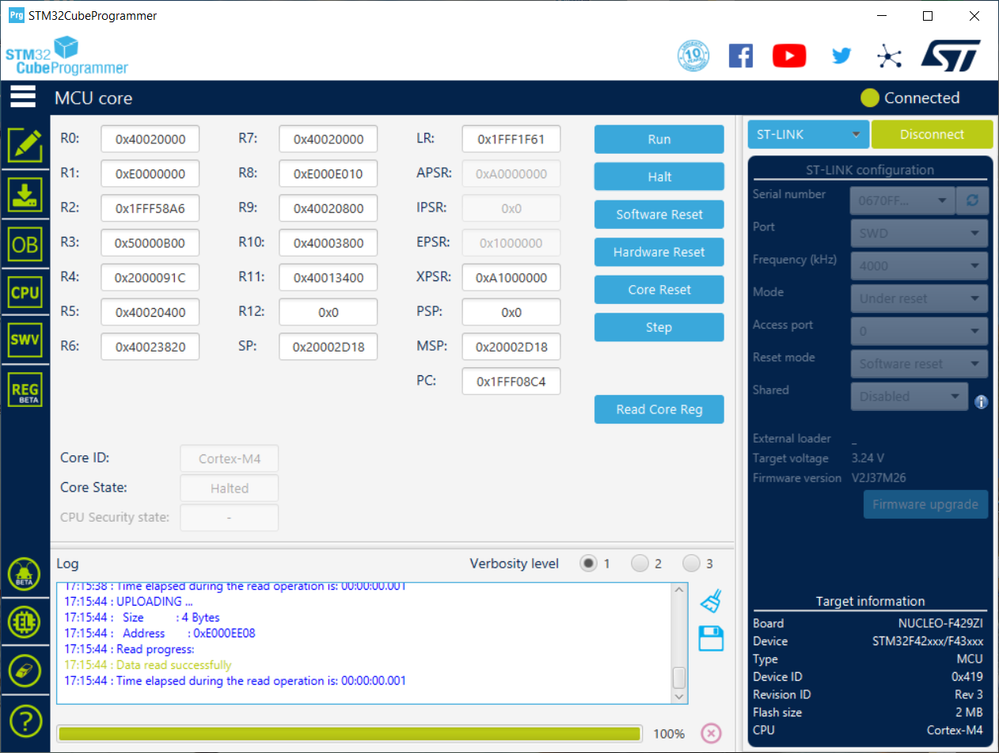
Task: Expand the Shared Disabled dropdown
Action: point(909,396)
